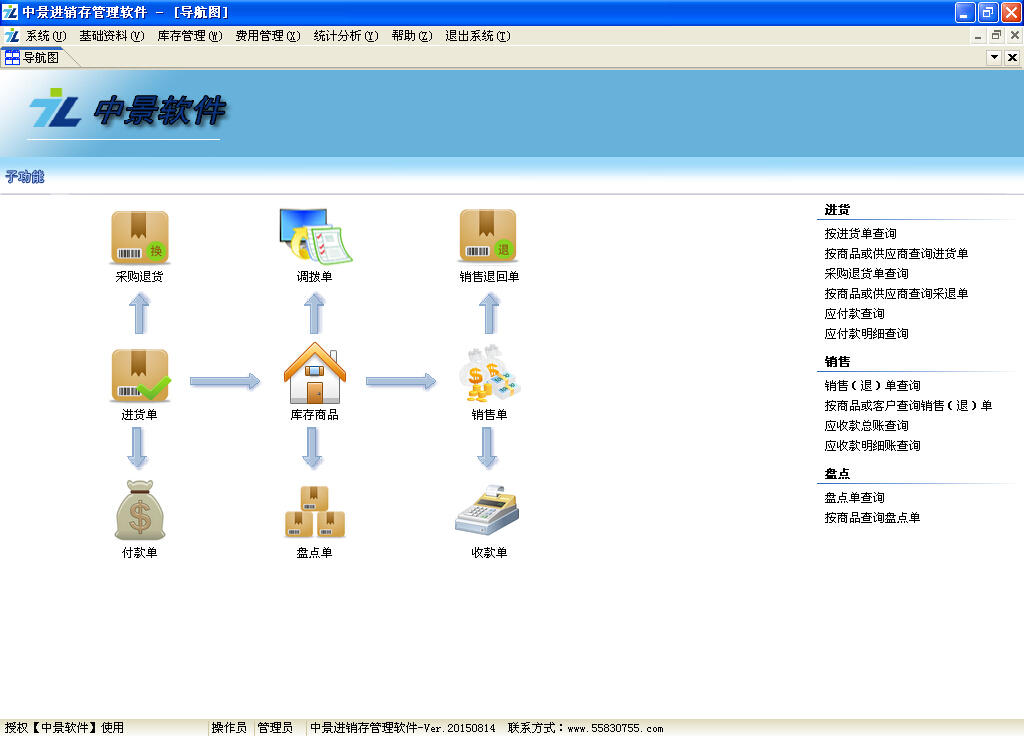Open the 调拨单 transfer order icon
Screen dimensions: 1024x738
click(314, 237)
